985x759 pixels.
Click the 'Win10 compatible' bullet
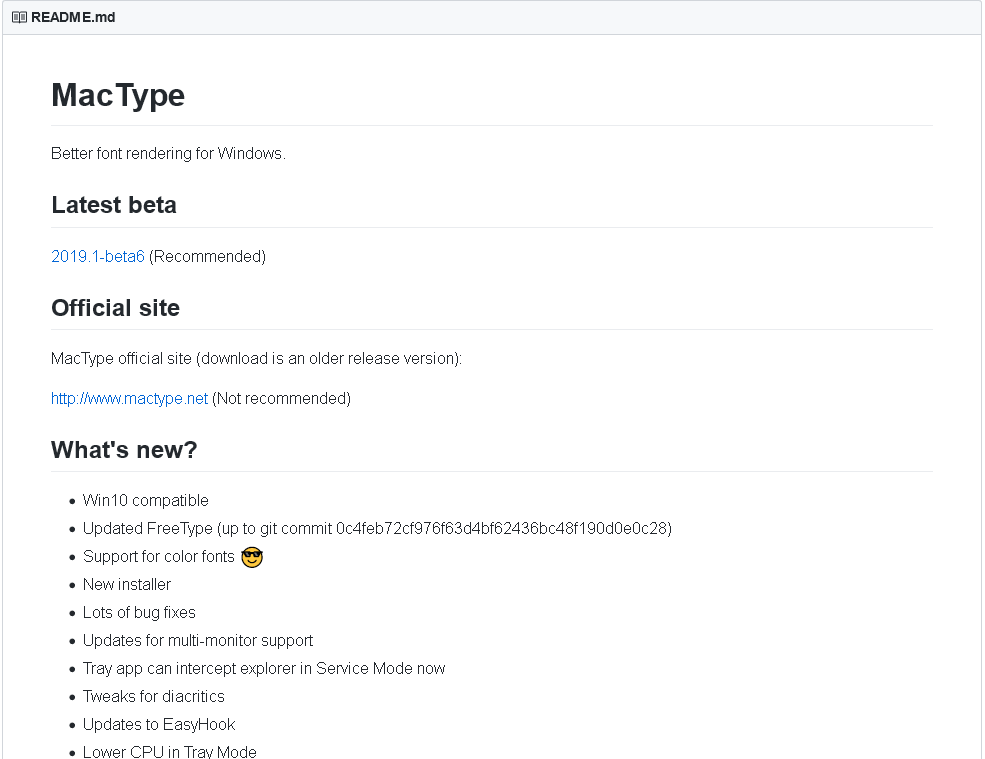pos(146,500)
